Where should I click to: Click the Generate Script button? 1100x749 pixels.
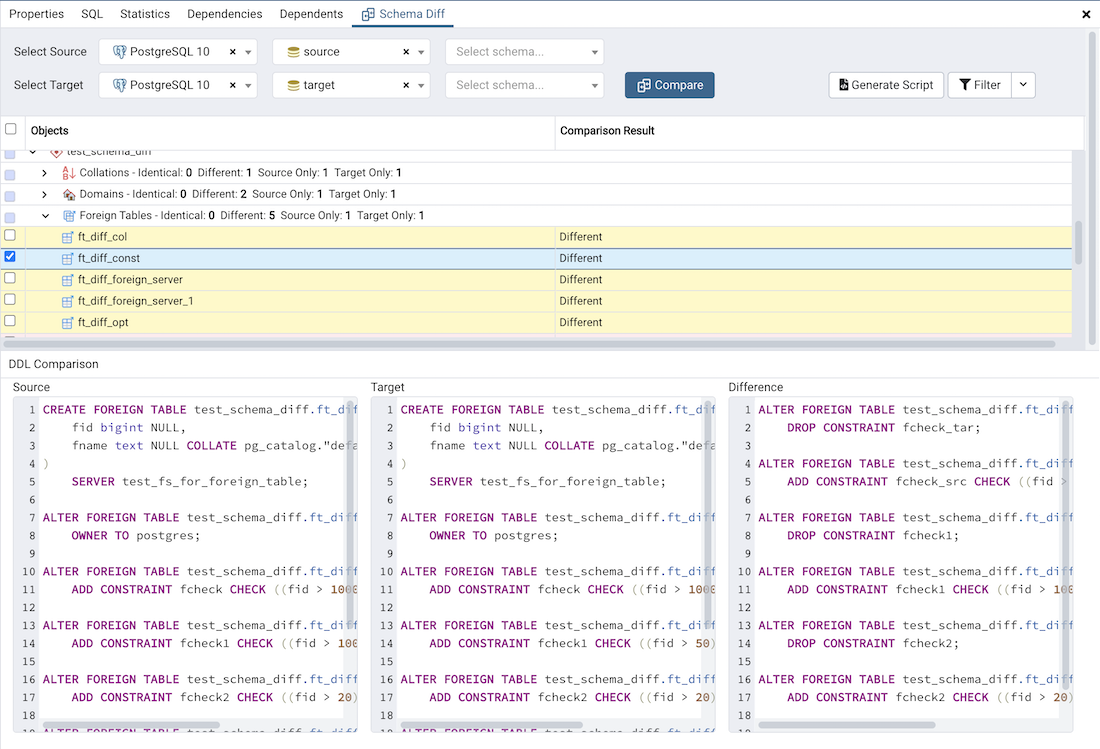tap(886, 85)
